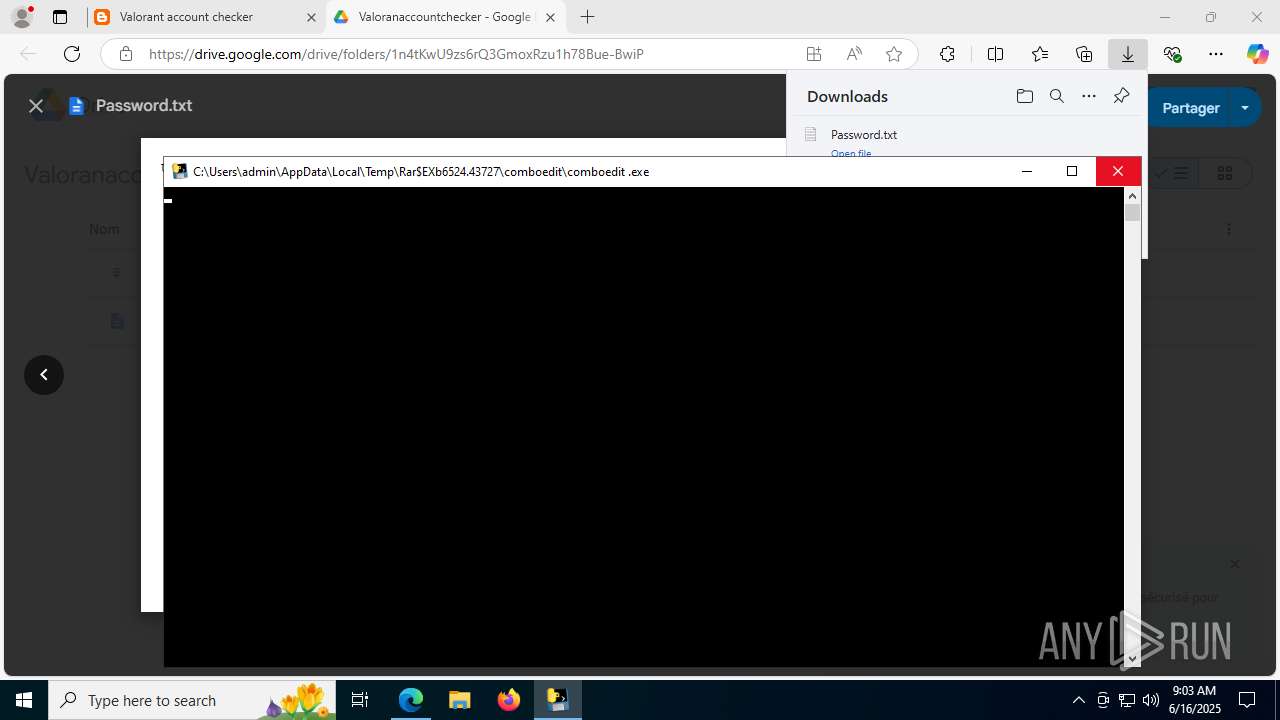Click the Edge profile avatar
Image resolution: width=1280 pixels, height=720 pixels.
tap(21, 17)
